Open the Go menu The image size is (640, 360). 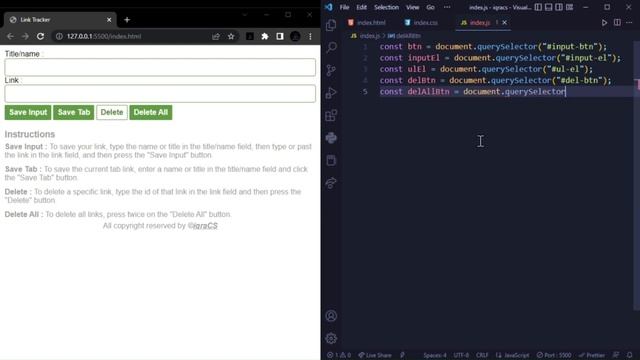[x=430, y=7]
